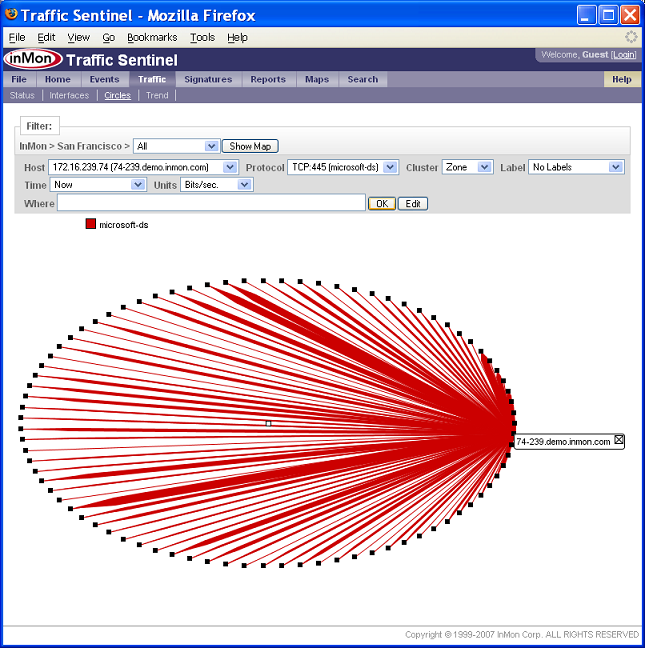Click the yellow Help tab
Viewport: 645px width, 648px height.
click(622, 79)
